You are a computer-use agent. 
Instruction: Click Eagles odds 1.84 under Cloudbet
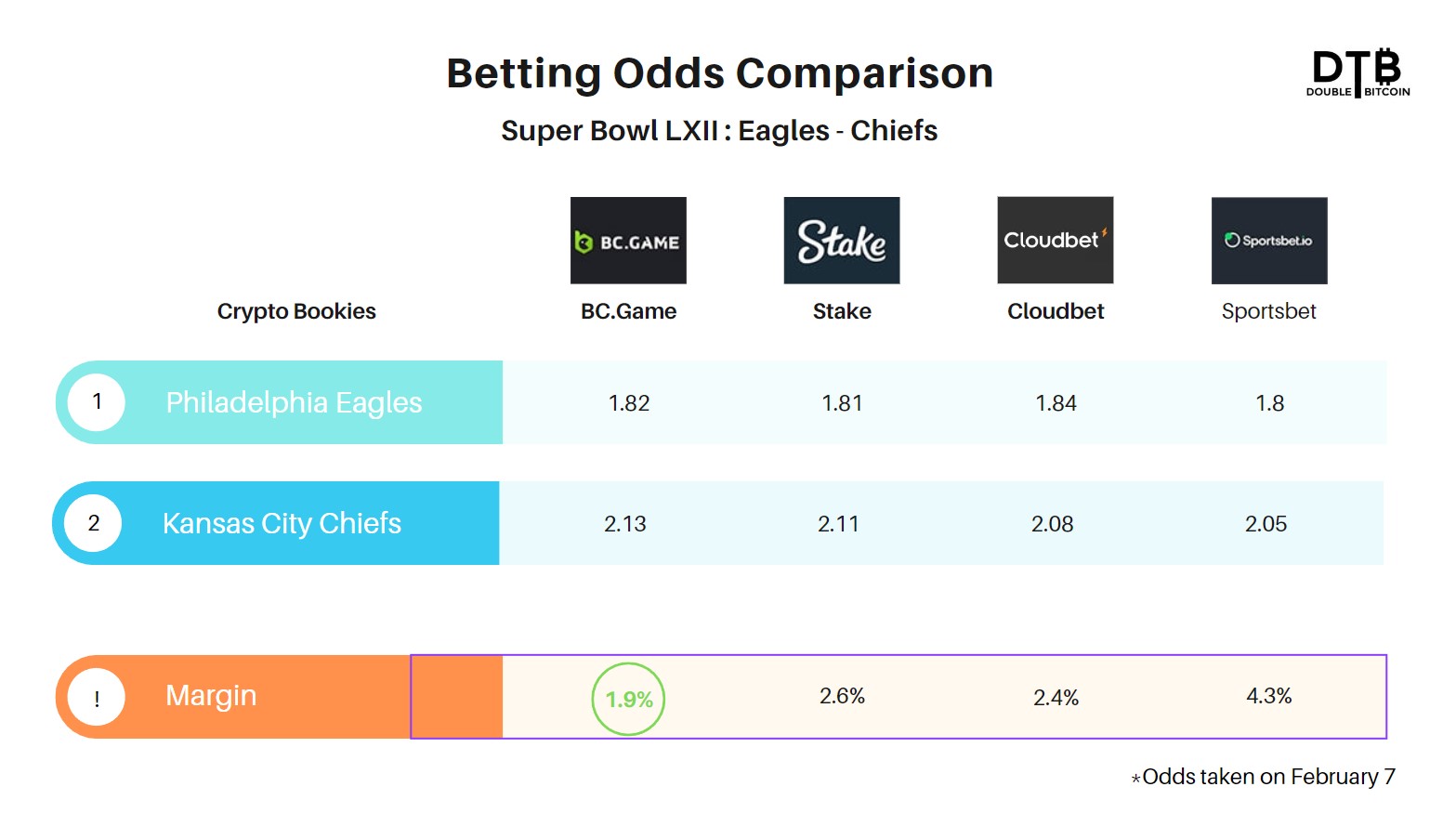pyautogui.click(x=1056, y=403)
